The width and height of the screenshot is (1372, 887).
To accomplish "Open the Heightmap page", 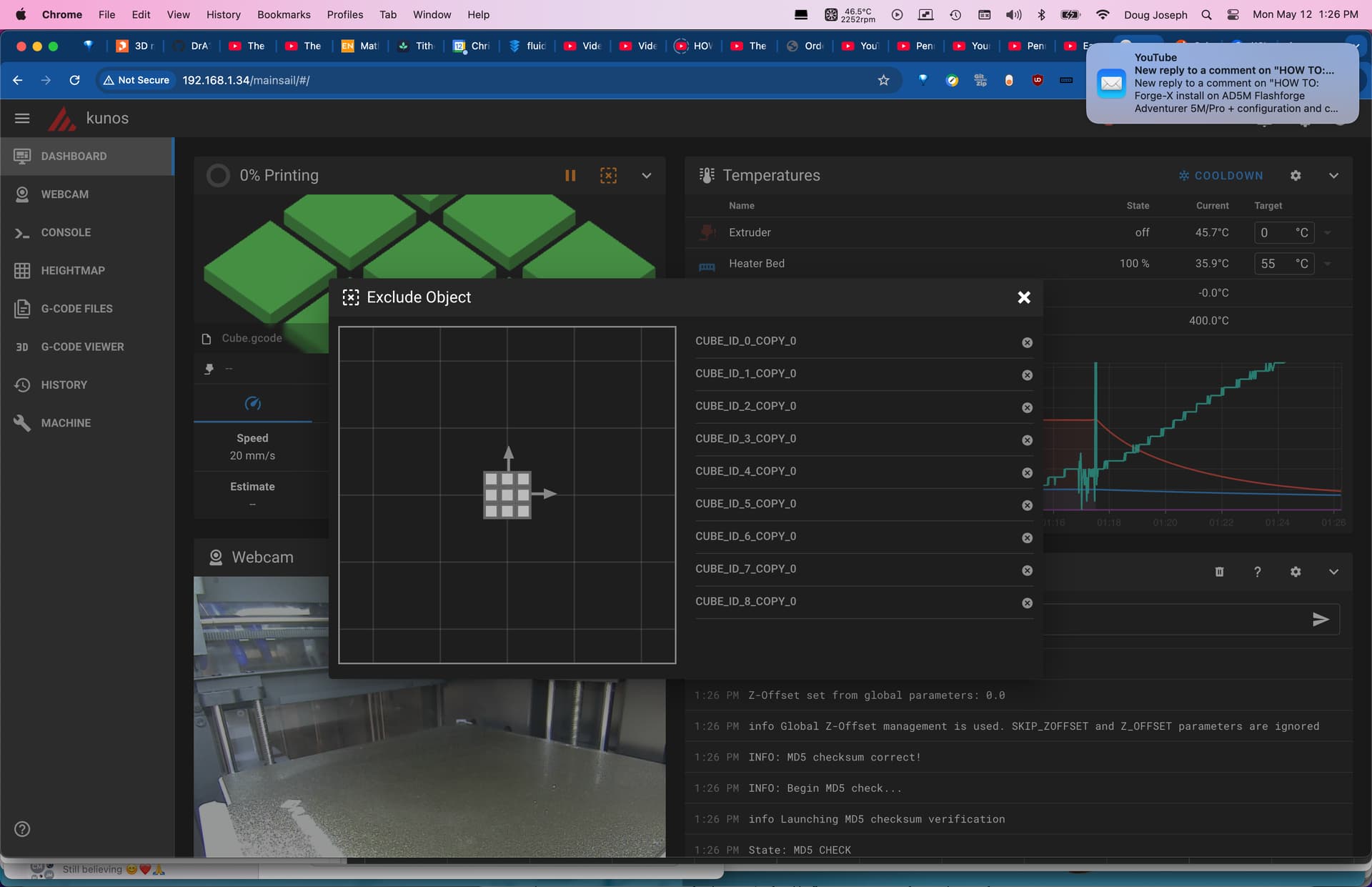I will 72,271.
